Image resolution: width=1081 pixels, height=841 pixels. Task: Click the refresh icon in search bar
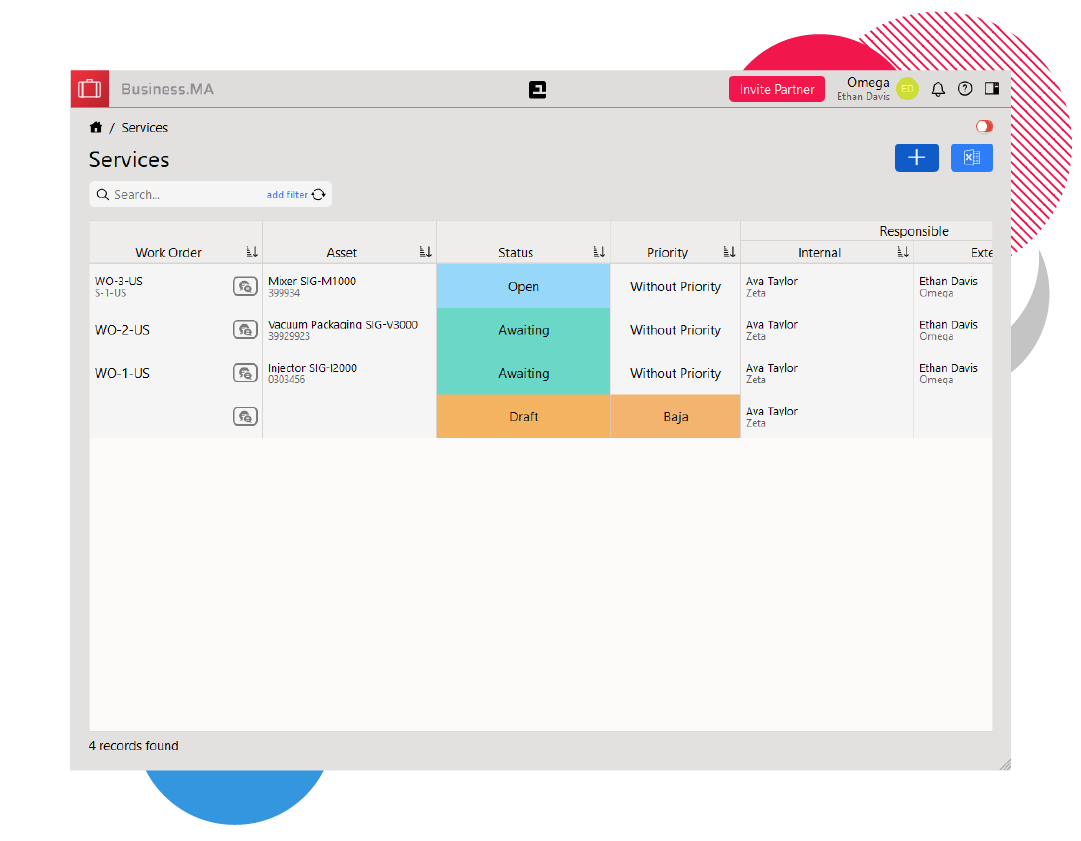pyautogui.click(x=319, y=195)
